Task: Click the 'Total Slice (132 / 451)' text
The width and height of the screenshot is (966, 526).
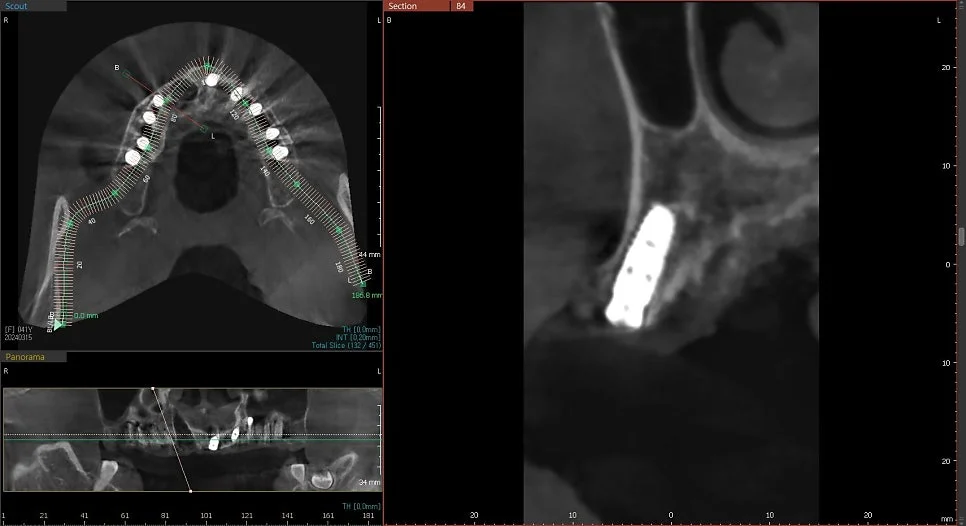Action: coord(346,345)
